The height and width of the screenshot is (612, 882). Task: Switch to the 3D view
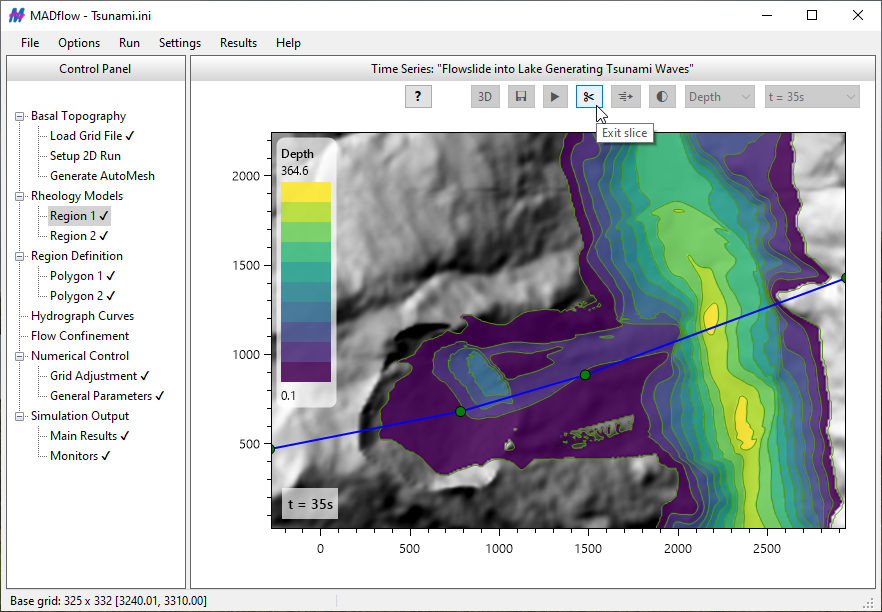(485, 97)
